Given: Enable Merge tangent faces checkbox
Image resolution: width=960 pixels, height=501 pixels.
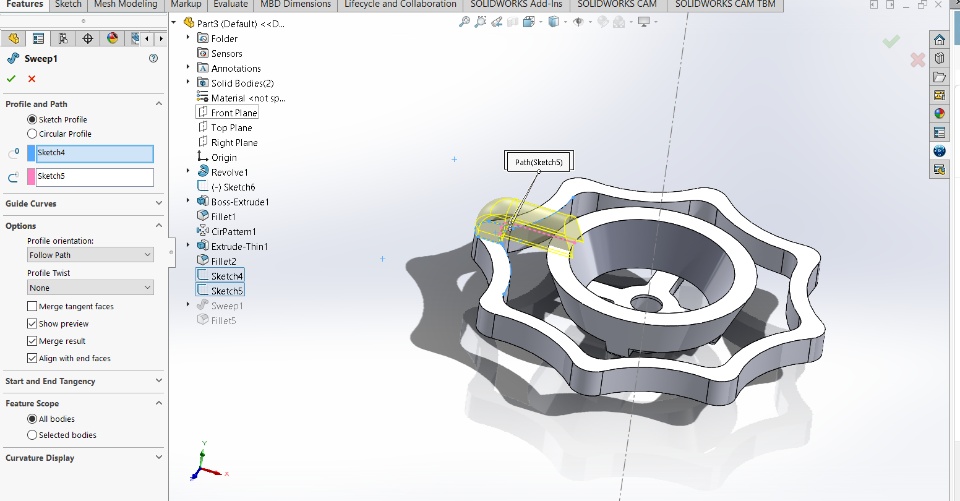Looking at the screenshot, I should coord(32,306).
